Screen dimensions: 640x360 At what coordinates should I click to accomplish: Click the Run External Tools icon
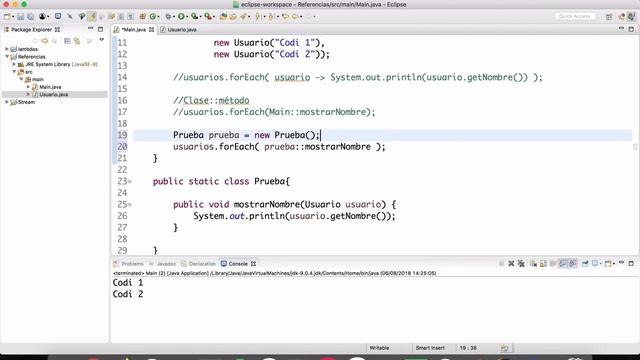[x=208, y=17]
